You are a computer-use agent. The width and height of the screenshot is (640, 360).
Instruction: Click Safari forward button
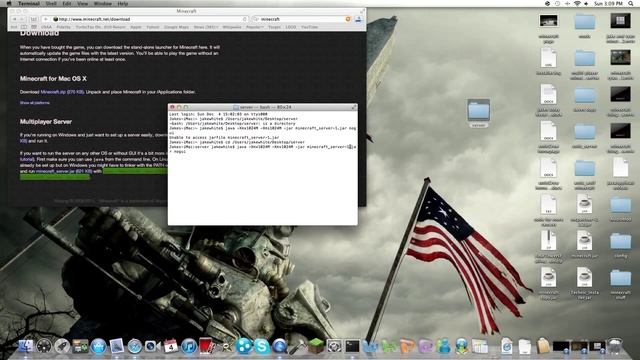tap(22, 19)
